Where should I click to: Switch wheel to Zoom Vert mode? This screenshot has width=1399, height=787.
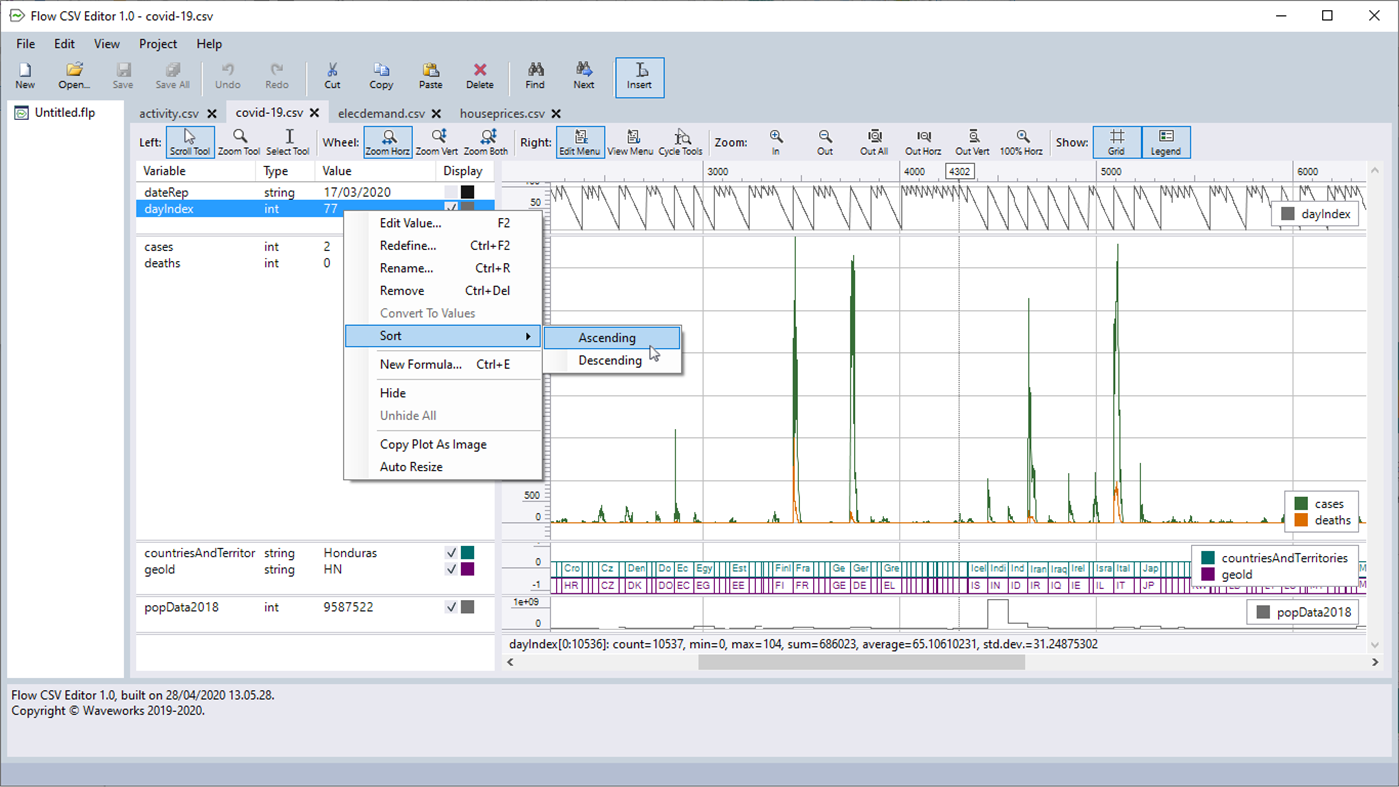click(x=436, y=142)
